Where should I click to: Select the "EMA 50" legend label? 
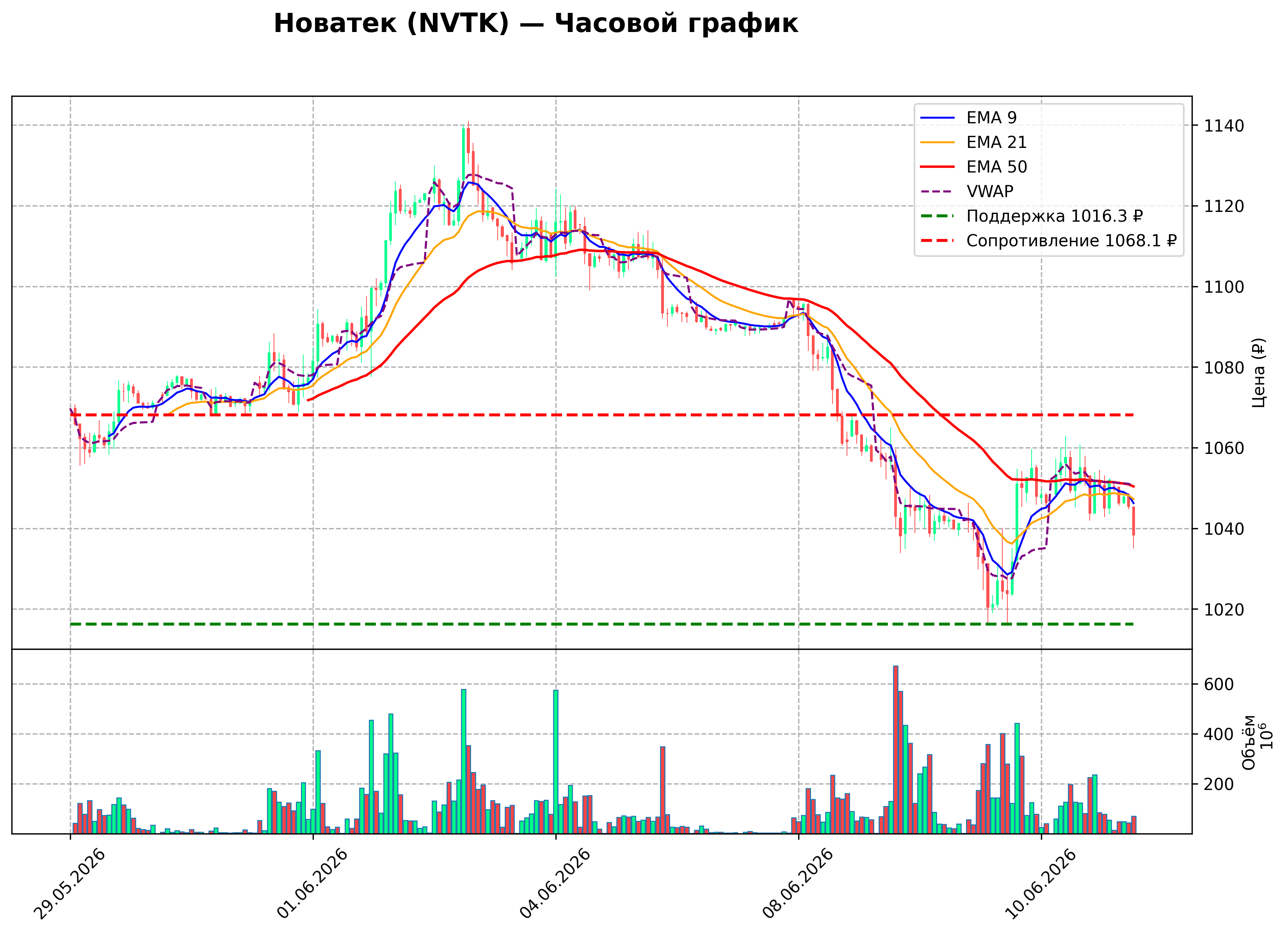[997, 167]
